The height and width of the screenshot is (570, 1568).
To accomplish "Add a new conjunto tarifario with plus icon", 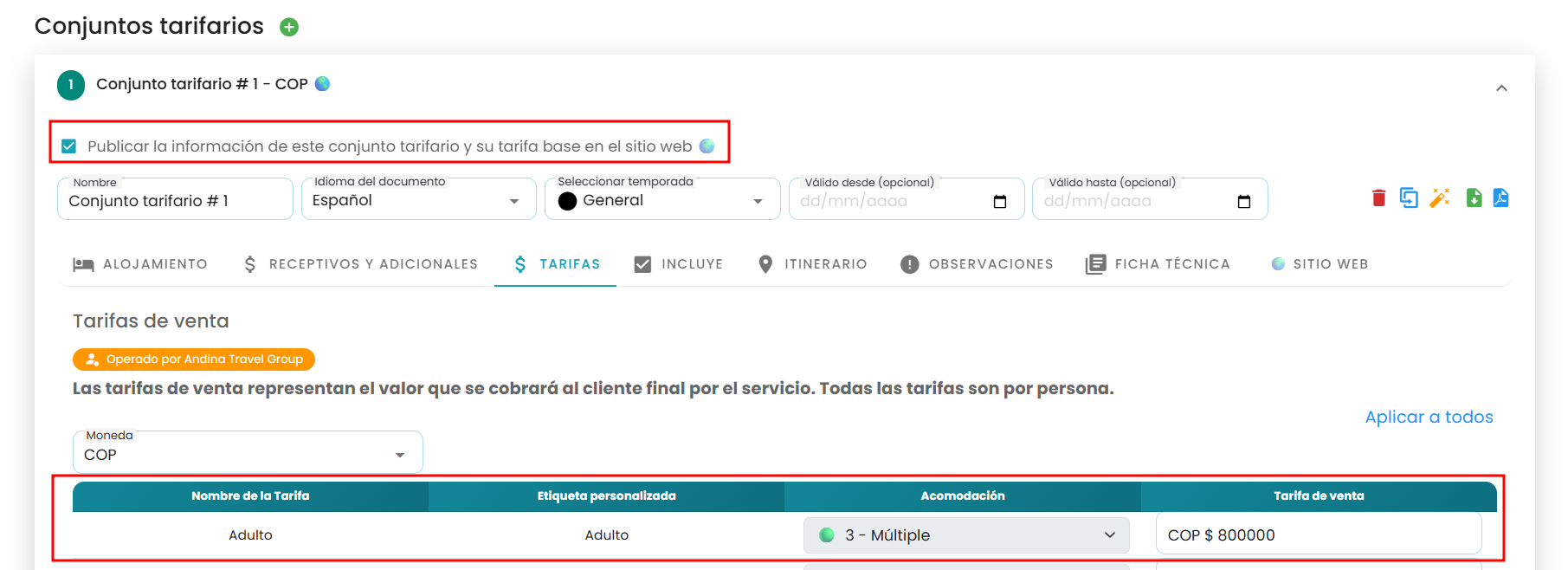I will click(x=289, y=27).
